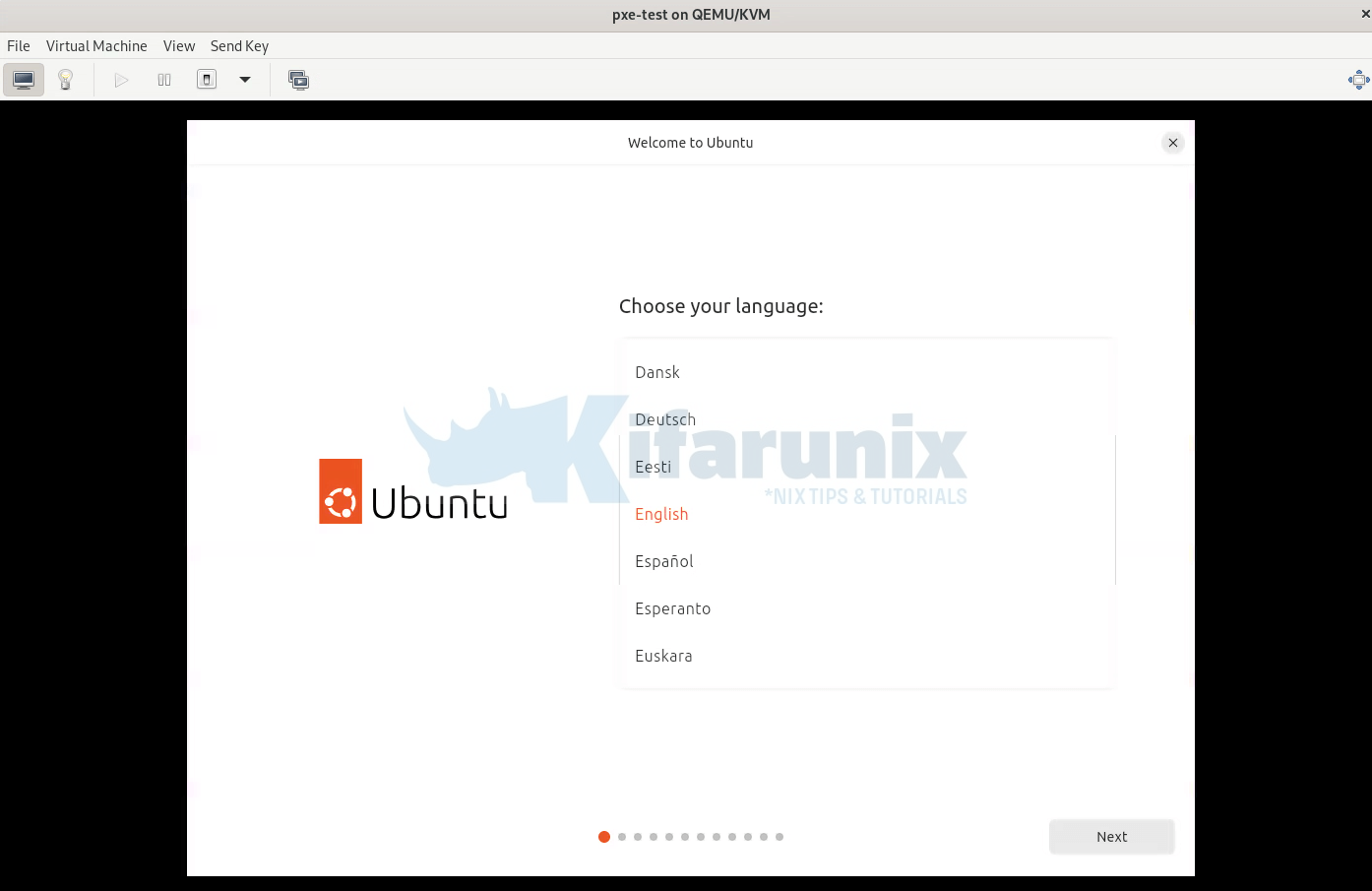The image size is (1372, 891).
Task: Open shutdown options dropdown arrow
Action: (x=245, y=80)
